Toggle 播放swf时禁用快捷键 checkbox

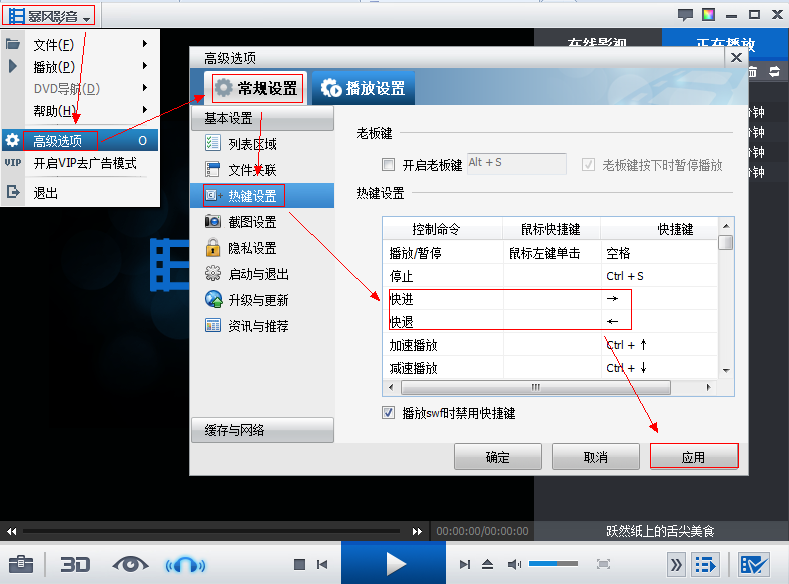[x=388, y=413]
